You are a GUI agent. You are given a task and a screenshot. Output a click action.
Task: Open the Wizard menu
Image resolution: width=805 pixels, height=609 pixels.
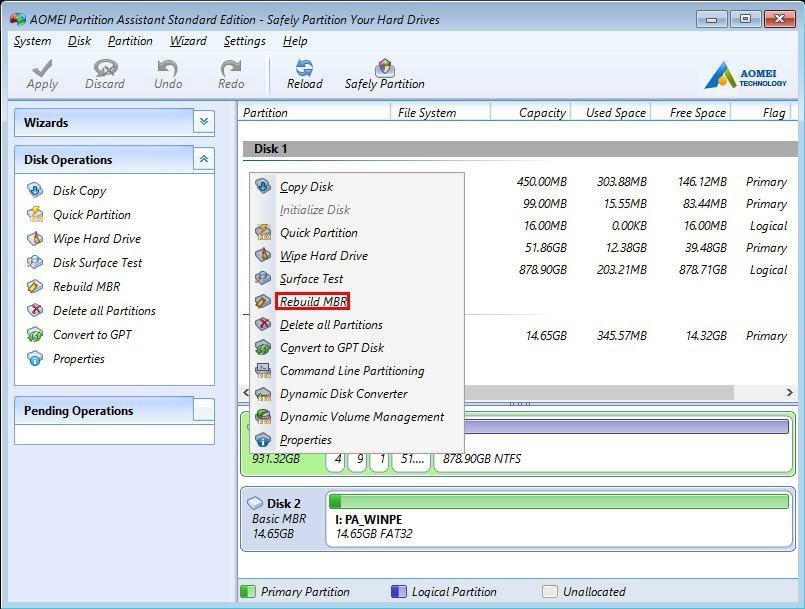coord(188,41)
